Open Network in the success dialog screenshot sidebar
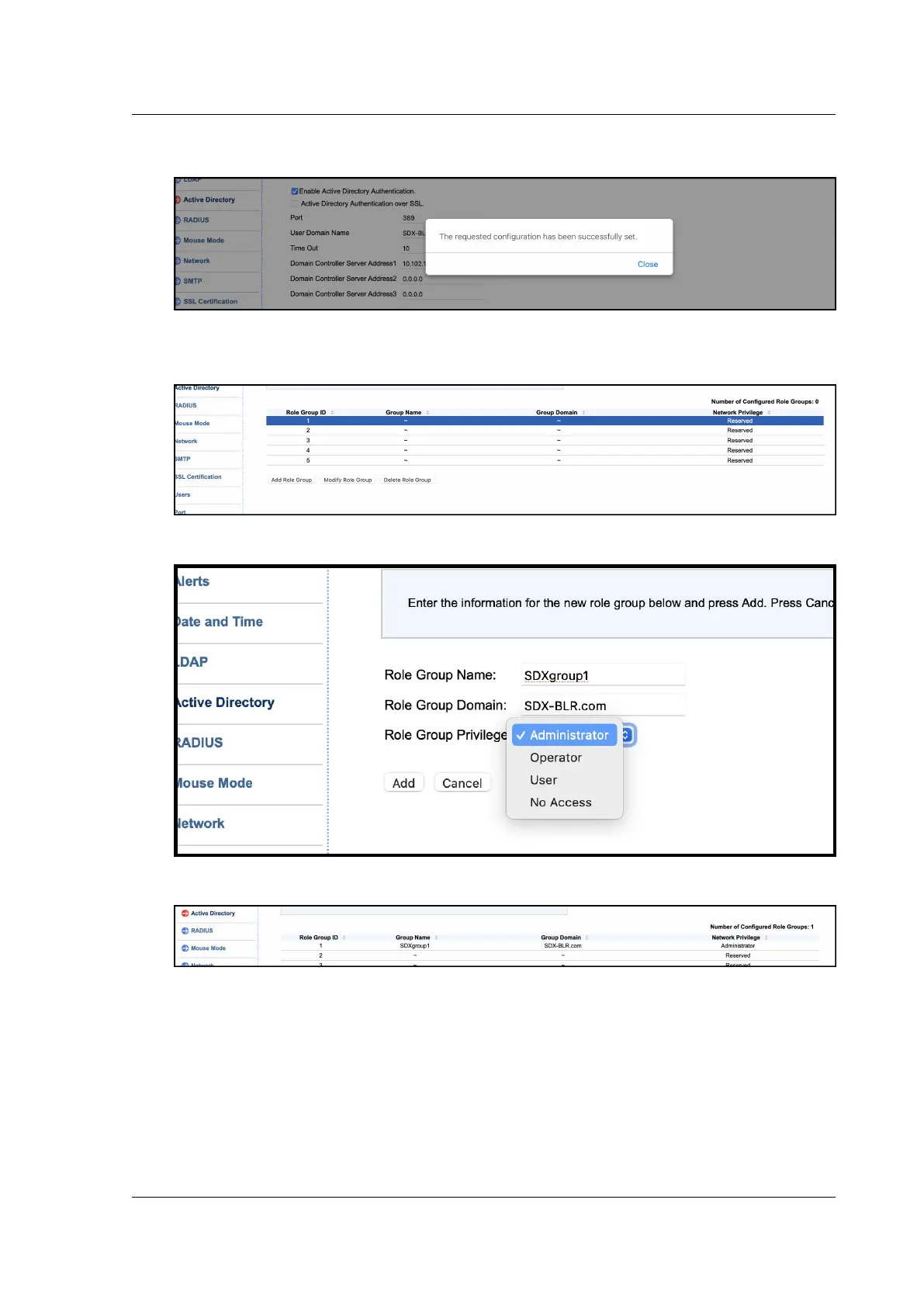The image size is (924, 1307). pos(196,261)
